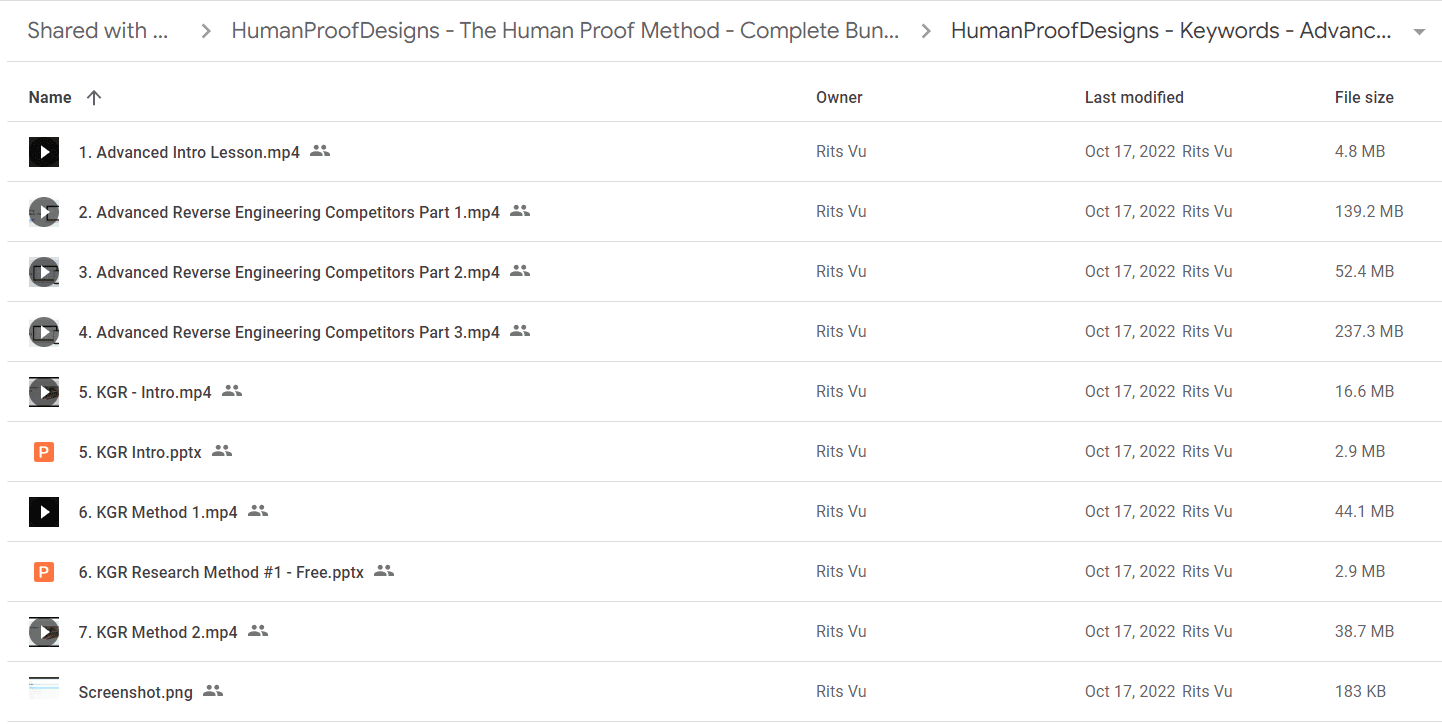The width and height of the screenshot is (1442, 724).
Task: Click the video icon for Advanced Intro Lesson.mp4
Action: [44, 152]
